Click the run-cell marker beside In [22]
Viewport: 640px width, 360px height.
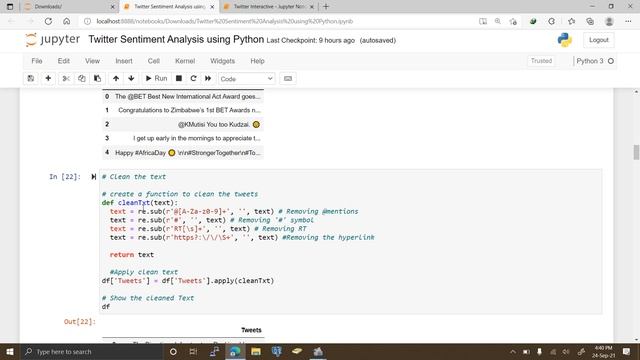tap(93, 177)
